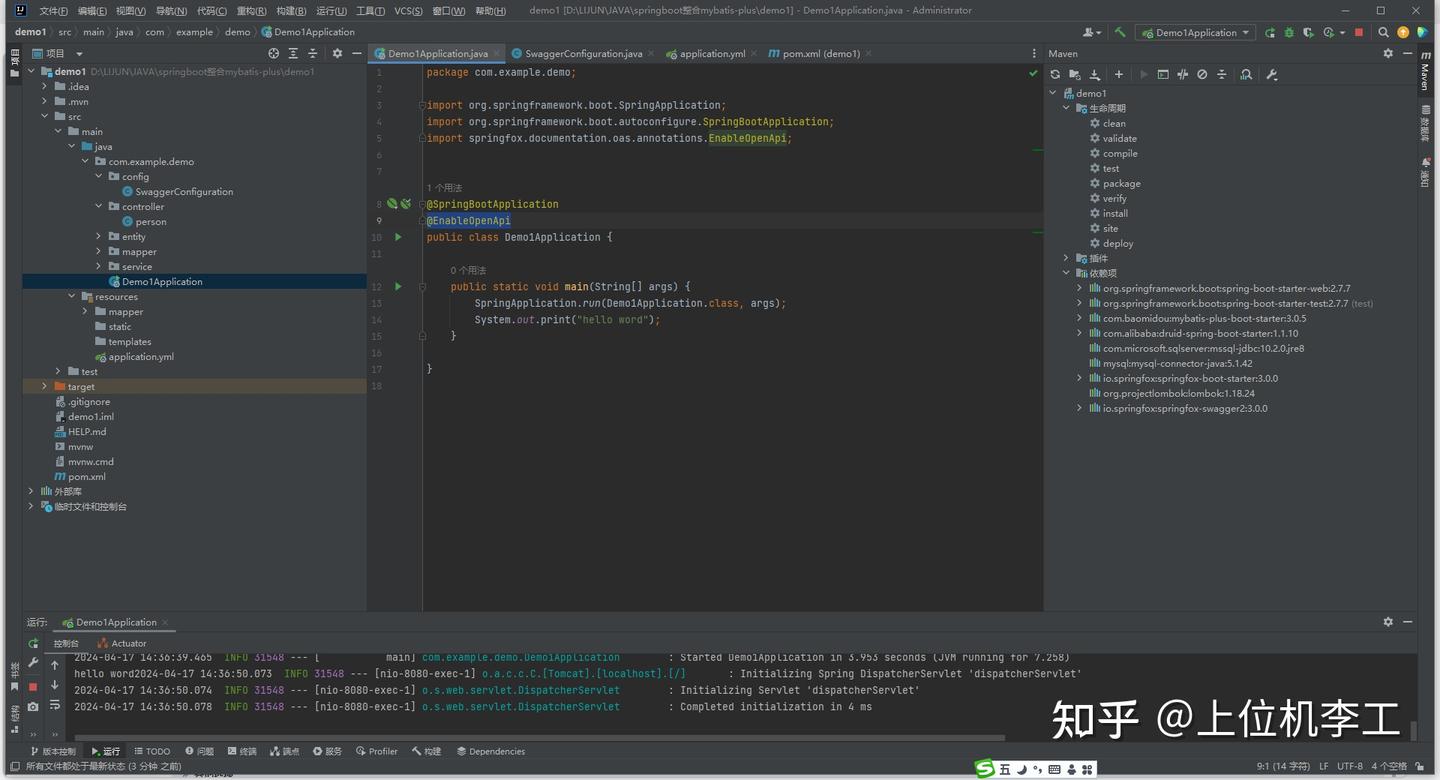Expand the mybatis-plus-boot-starter dependency
This screenshot has height=780, width=1440.
(1078, 318)
